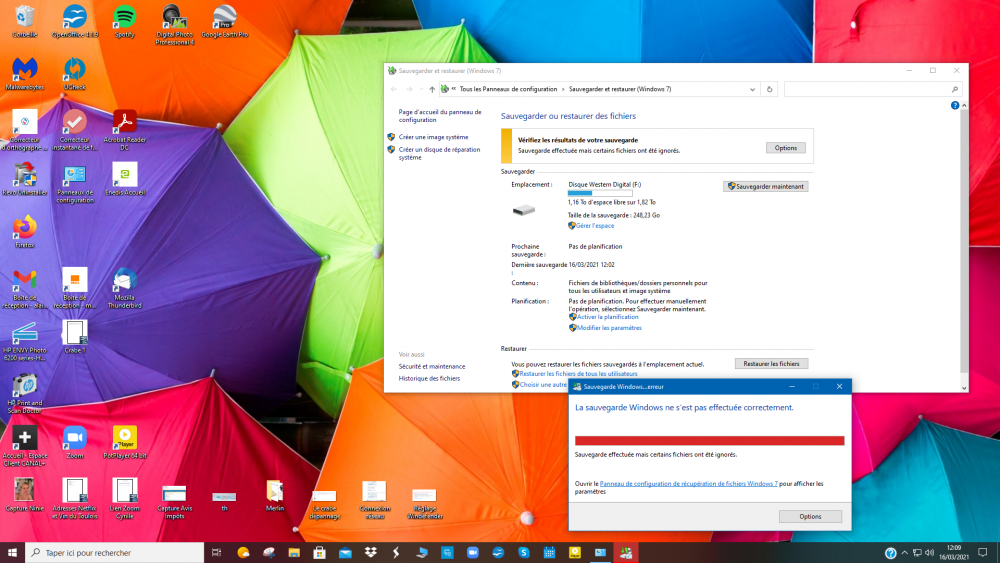The height and width of the screenshot is (563, 1000).
Task: Open Malwarebytes desktop icon
Action: pos(25,70)
